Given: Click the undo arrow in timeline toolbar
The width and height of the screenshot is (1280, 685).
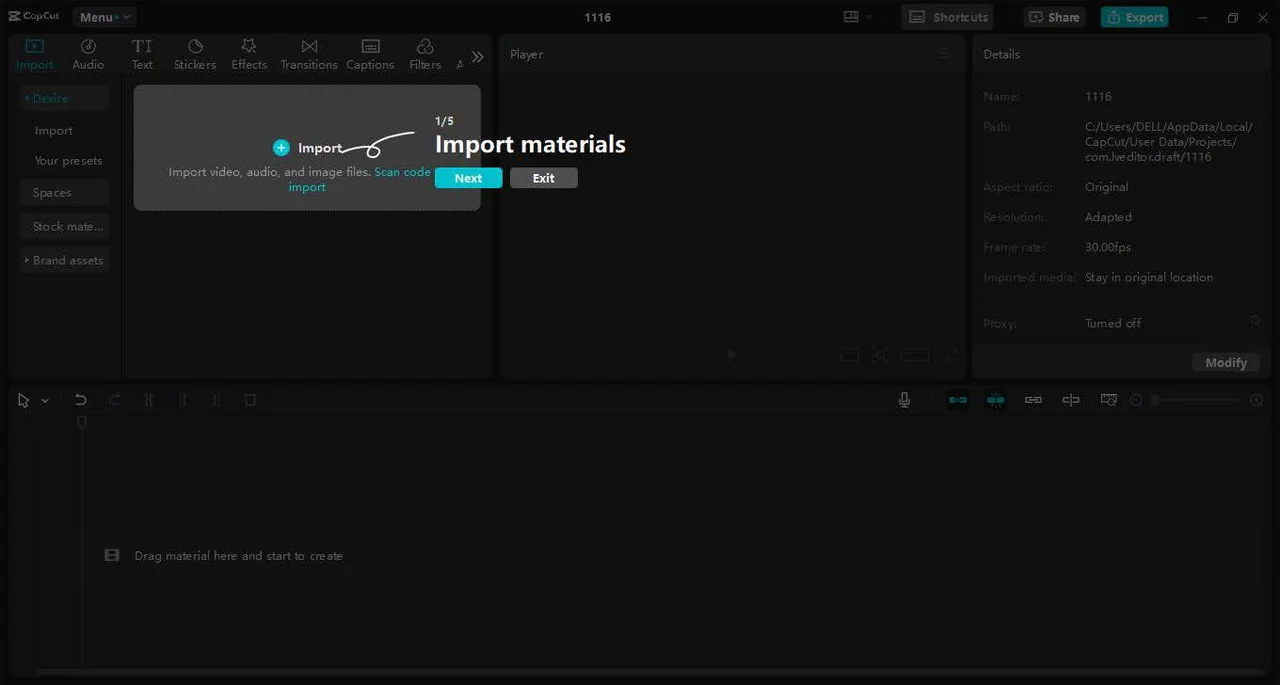Looking at the screenshot, I should tap(81, 400).
